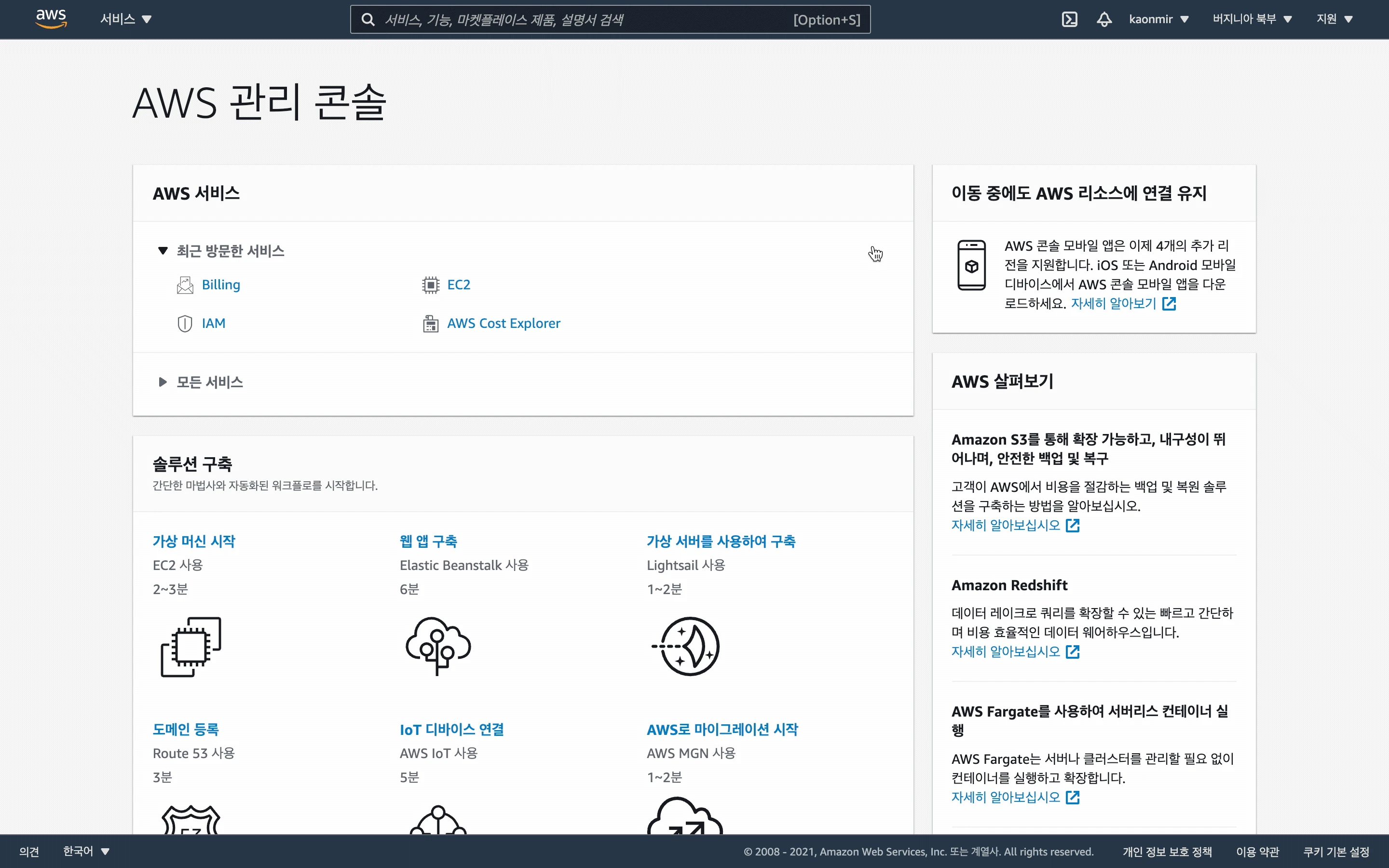Click external link icon under AWS Fargate
This screenshot has height=868, width=1389.
(1073, 798)
